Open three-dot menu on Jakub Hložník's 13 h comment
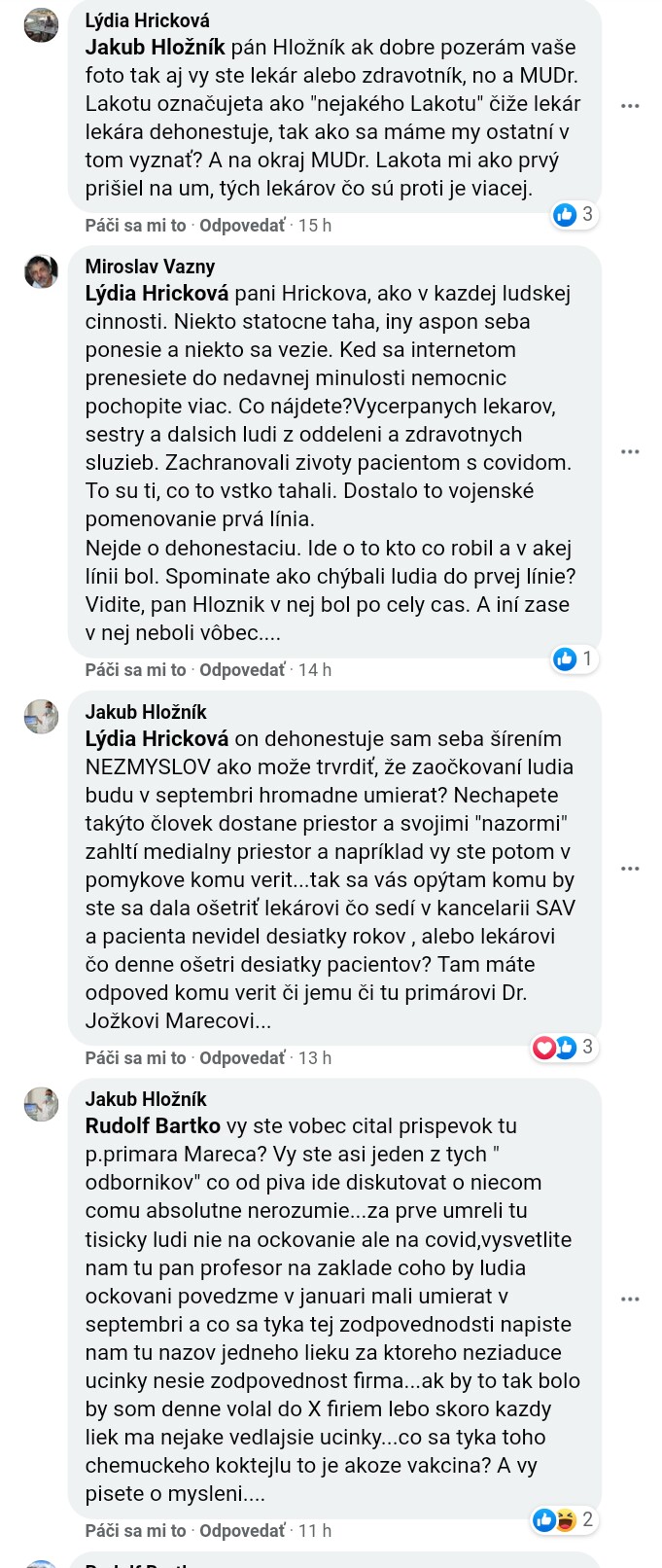Image resolution: width=662 pixels, height=1568 pixels. [x=630, y=868]
